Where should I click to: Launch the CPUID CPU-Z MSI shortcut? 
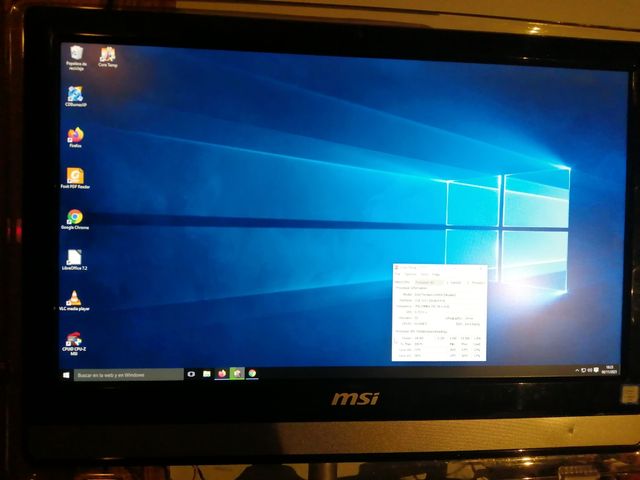tap(75, 341)
